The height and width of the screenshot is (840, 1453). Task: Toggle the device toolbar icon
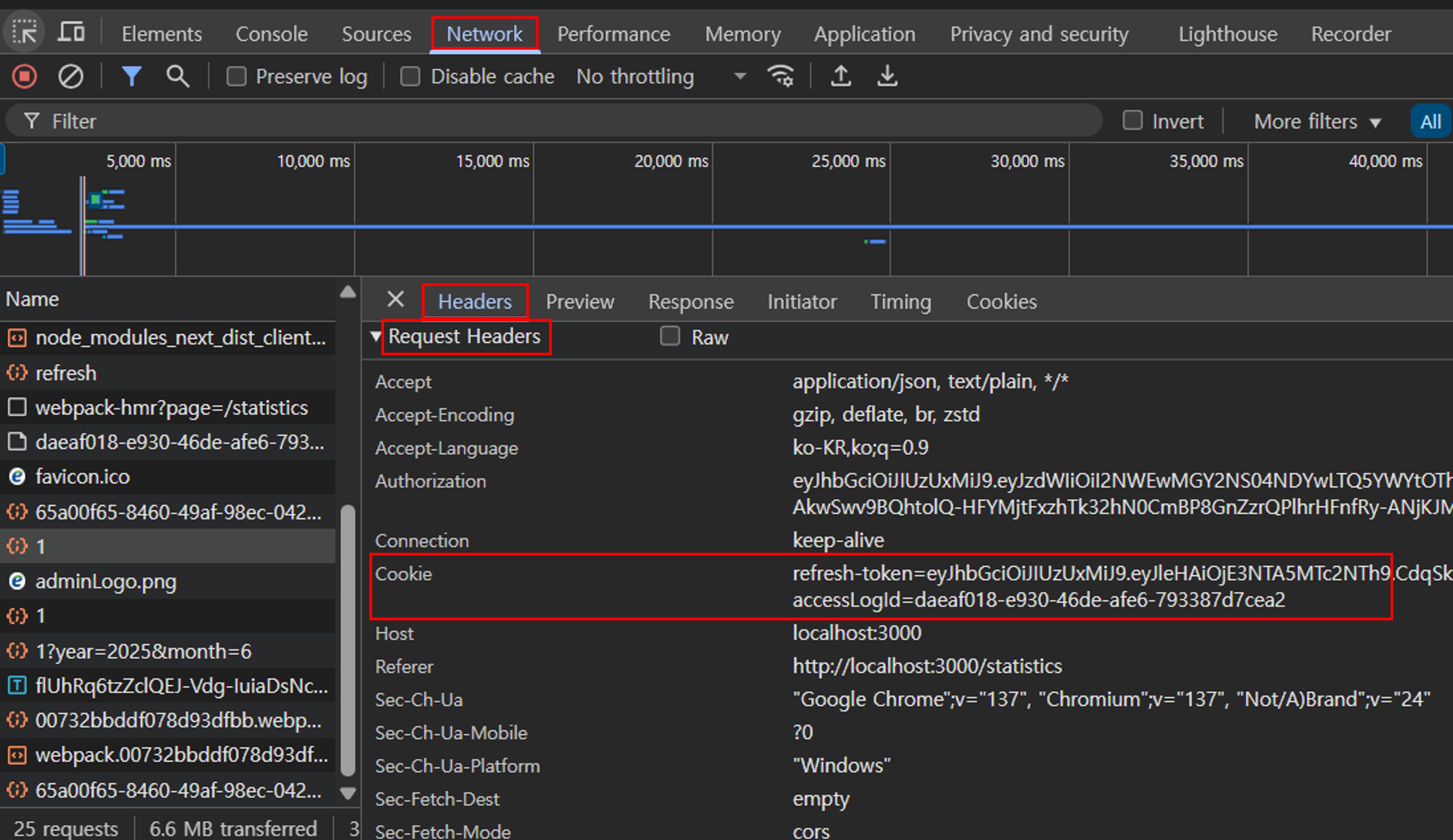pos(71,32)
